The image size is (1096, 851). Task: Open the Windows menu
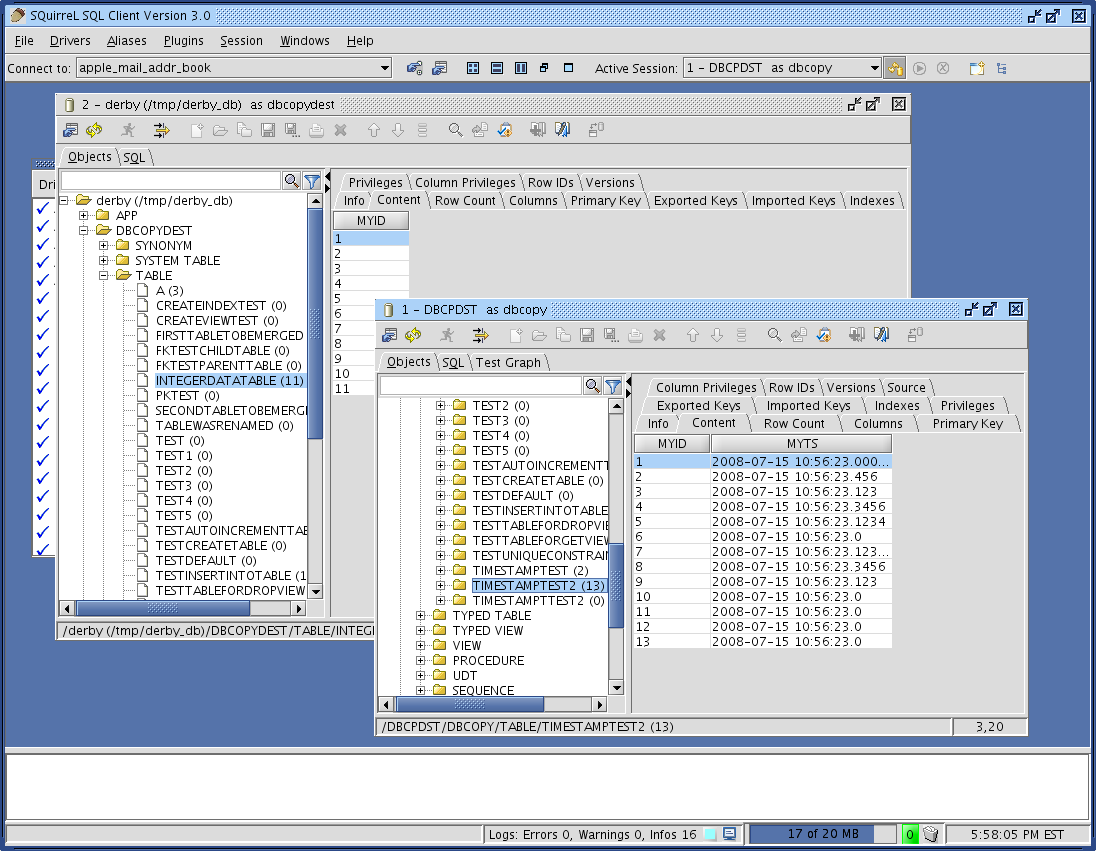(x=304, y=41)
